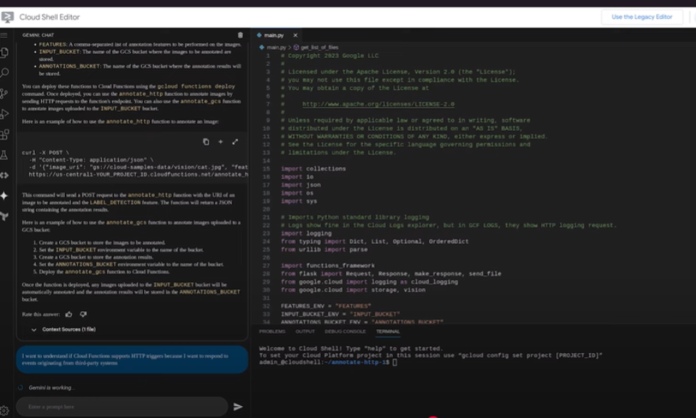The image size is (696, 418).
Task: Clear the Gemini chat with the trash icon
Action: tap(240, 35)
